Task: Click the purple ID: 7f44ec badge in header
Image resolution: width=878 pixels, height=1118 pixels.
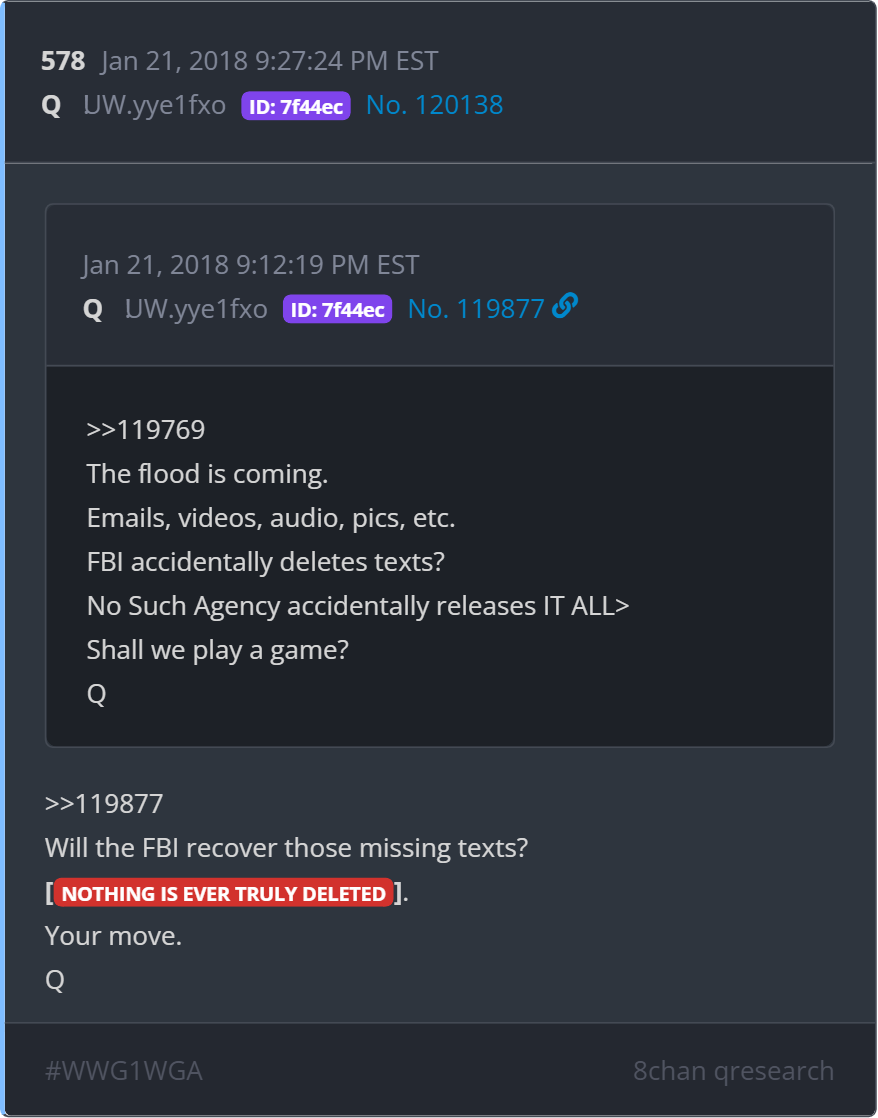Action: 296,106
